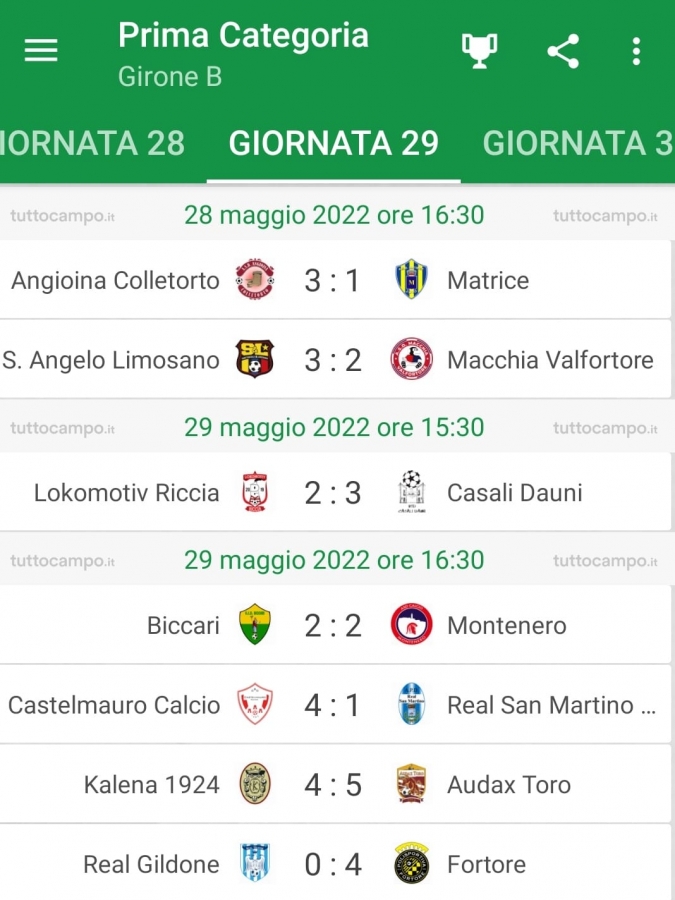Viewport: 675px width, 900px height.
Task: Tap the Fortore team crest
Action: click(412, 863)
